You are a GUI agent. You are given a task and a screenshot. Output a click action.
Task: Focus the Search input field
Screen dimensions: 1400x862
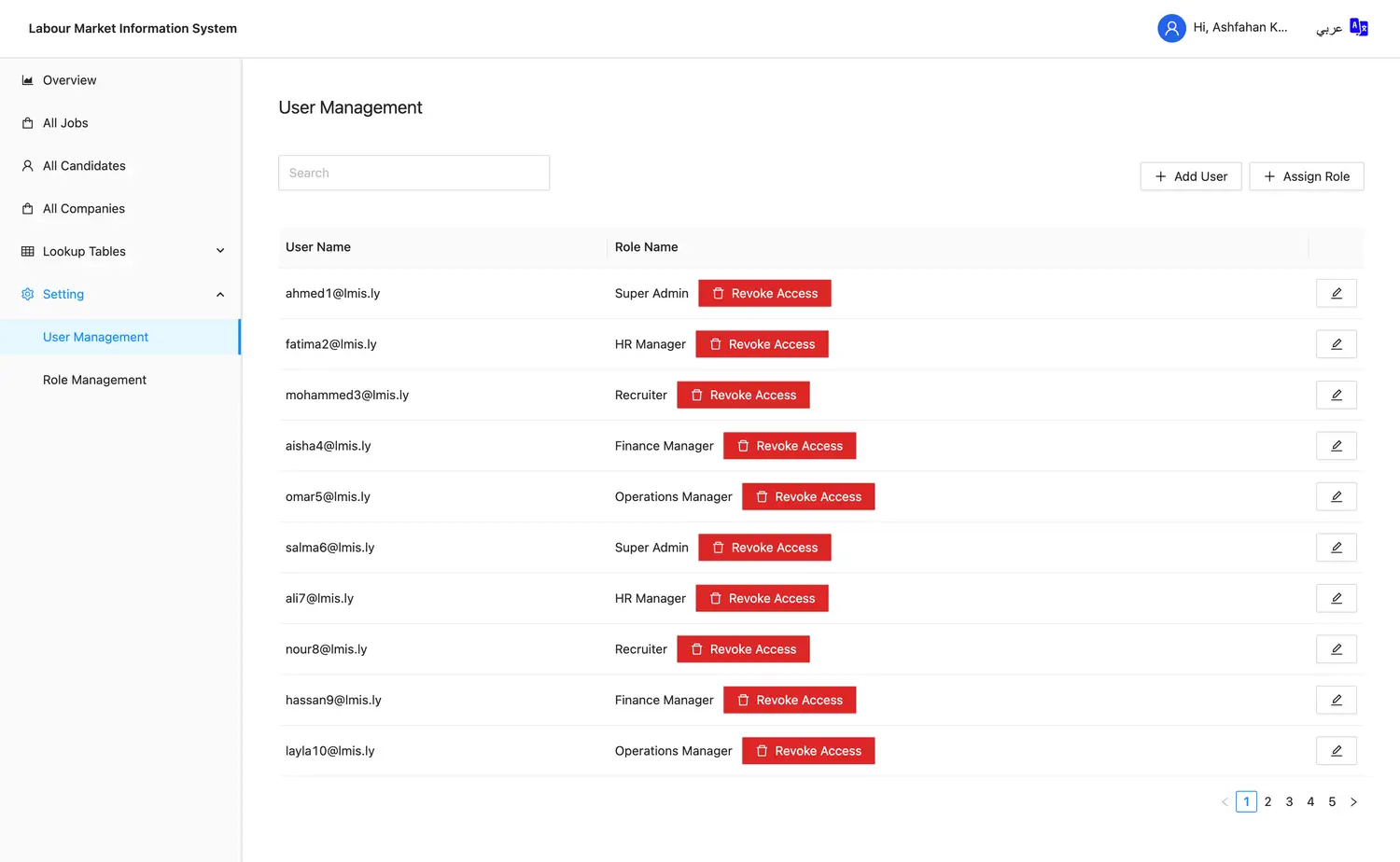tap(413, 174)
